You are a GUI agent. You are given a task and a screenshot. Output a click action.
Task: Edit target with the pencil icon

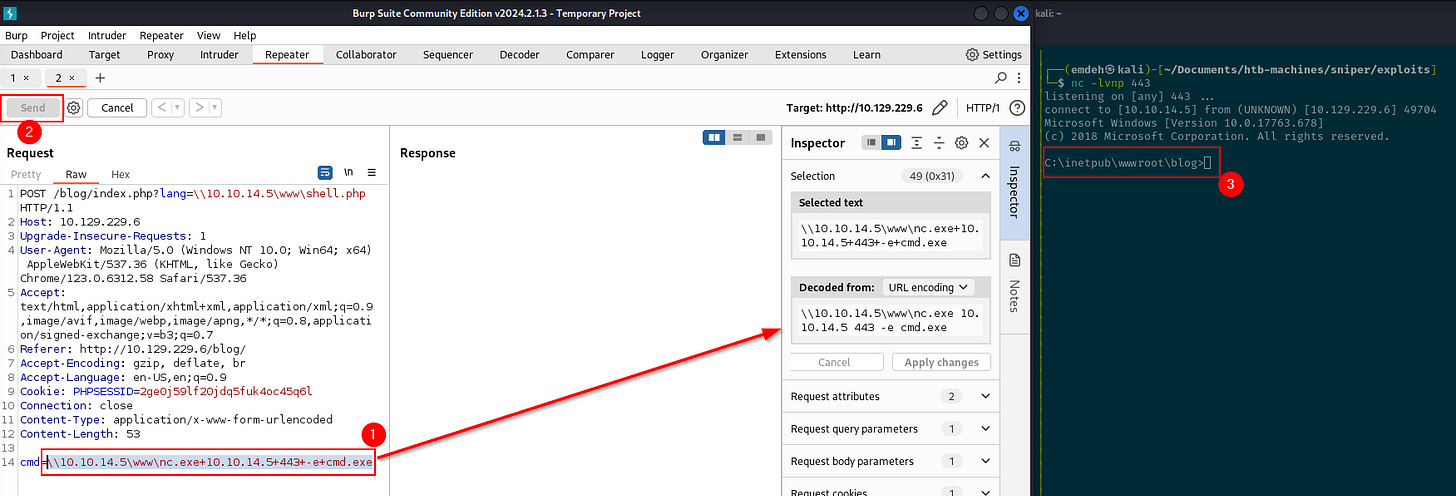click(x=939, y=107)
